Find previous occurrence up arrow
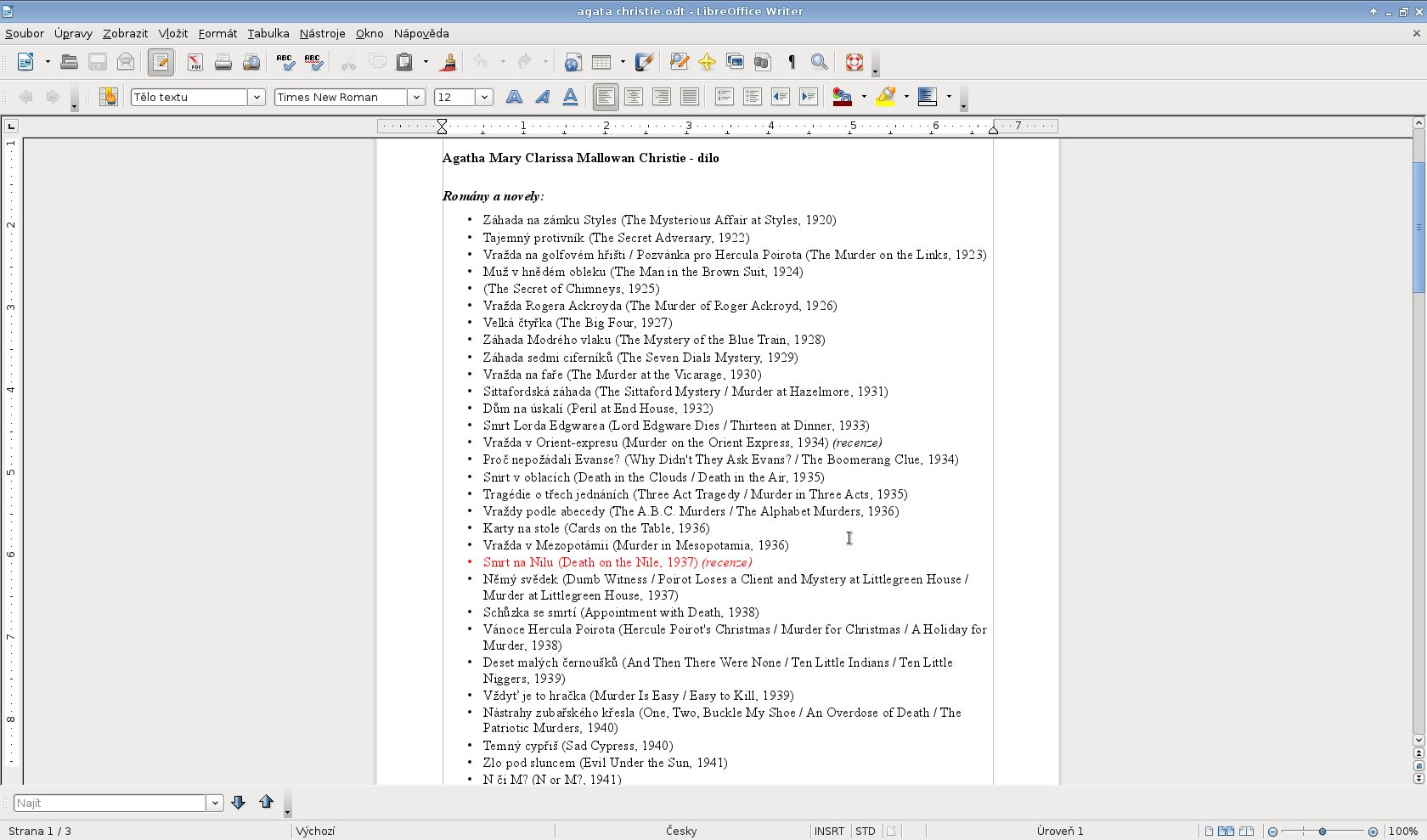 [x=266, y=803]
